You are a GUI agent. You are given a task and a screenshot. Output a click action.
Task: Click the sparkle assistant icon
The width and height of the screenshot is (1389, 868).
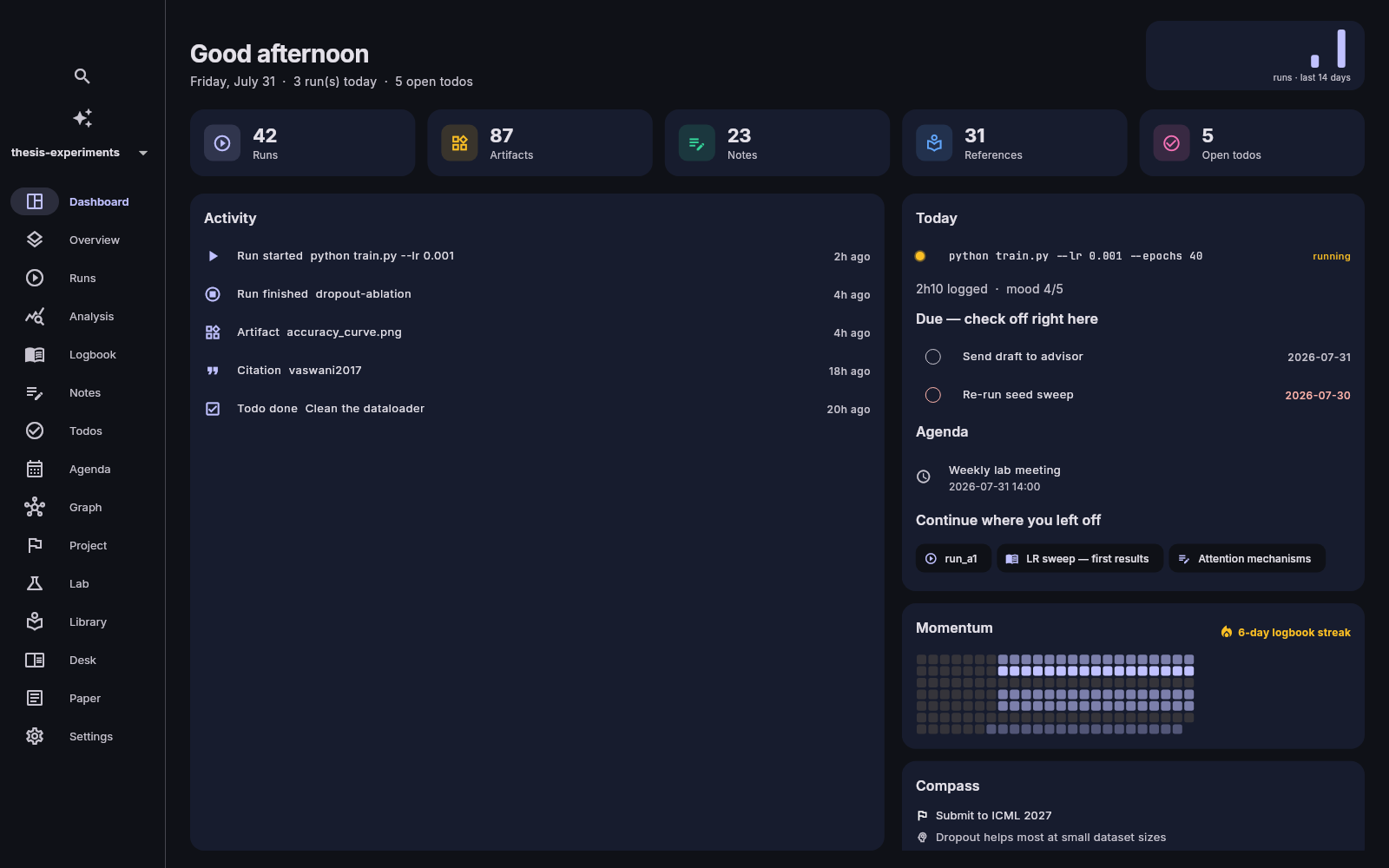tap(82, 118)
